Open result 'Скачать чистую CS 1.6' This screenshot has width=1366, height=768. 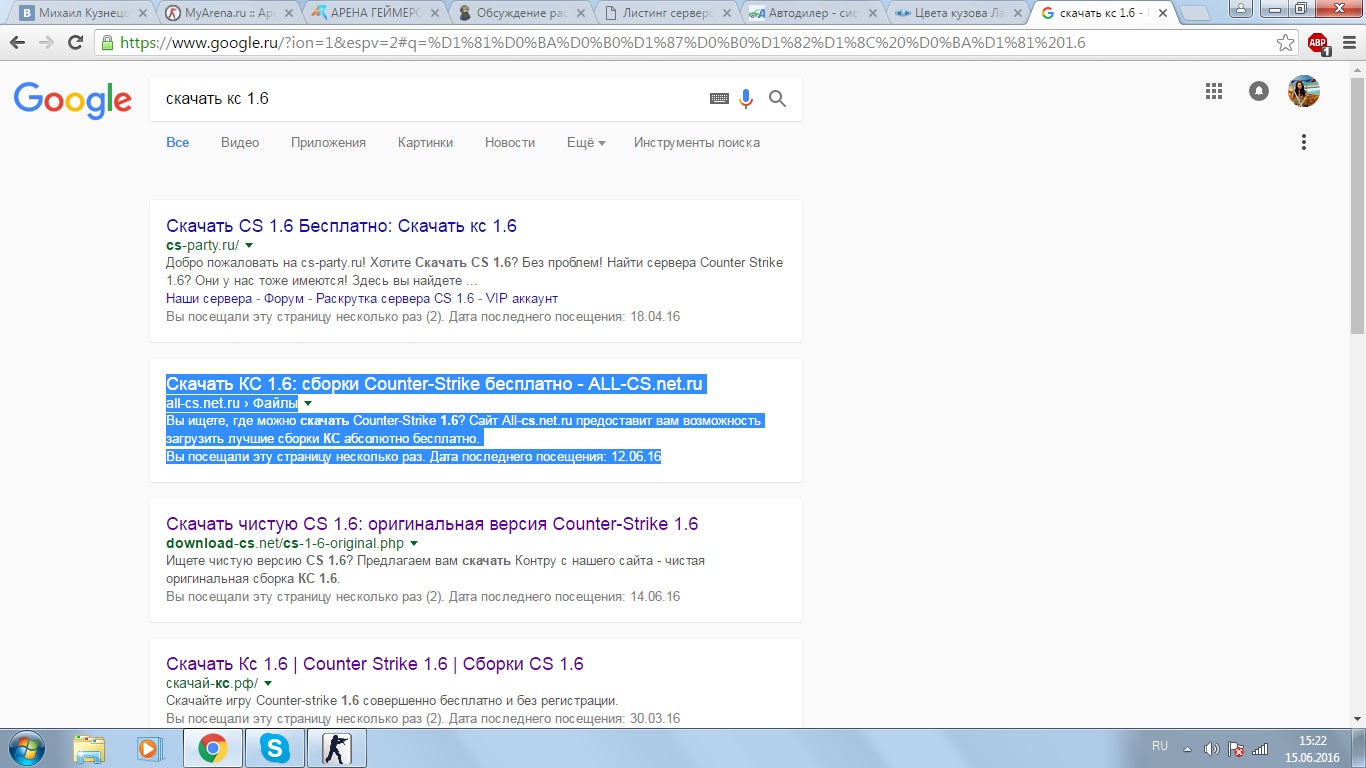pyautogui.click(x=432, y=524)
